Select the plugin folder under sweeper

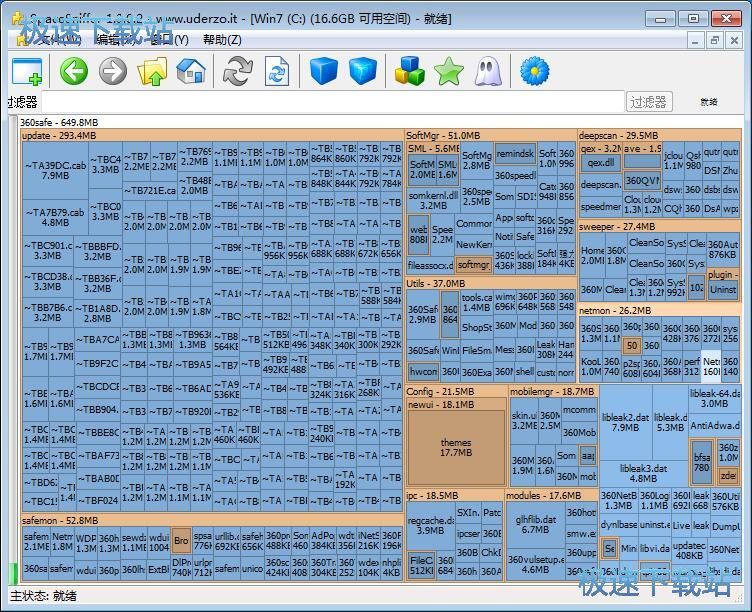[723, 274]
